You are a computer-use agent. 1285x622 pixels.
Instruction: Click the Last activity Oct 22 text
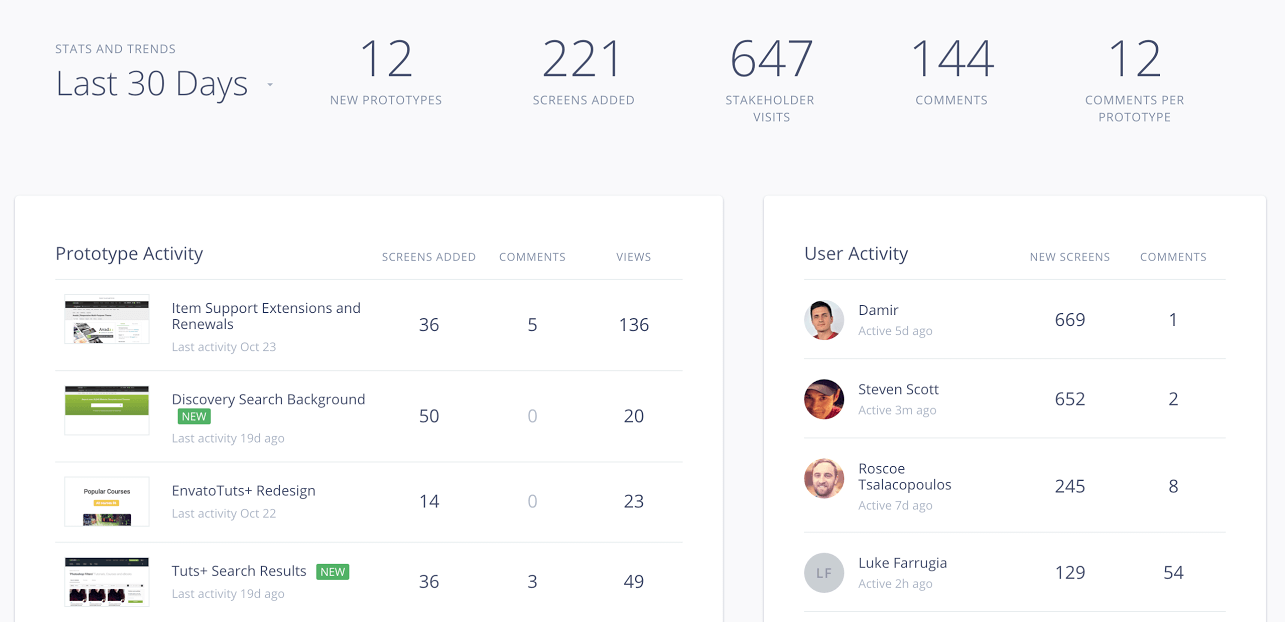[x=224, y=514]
